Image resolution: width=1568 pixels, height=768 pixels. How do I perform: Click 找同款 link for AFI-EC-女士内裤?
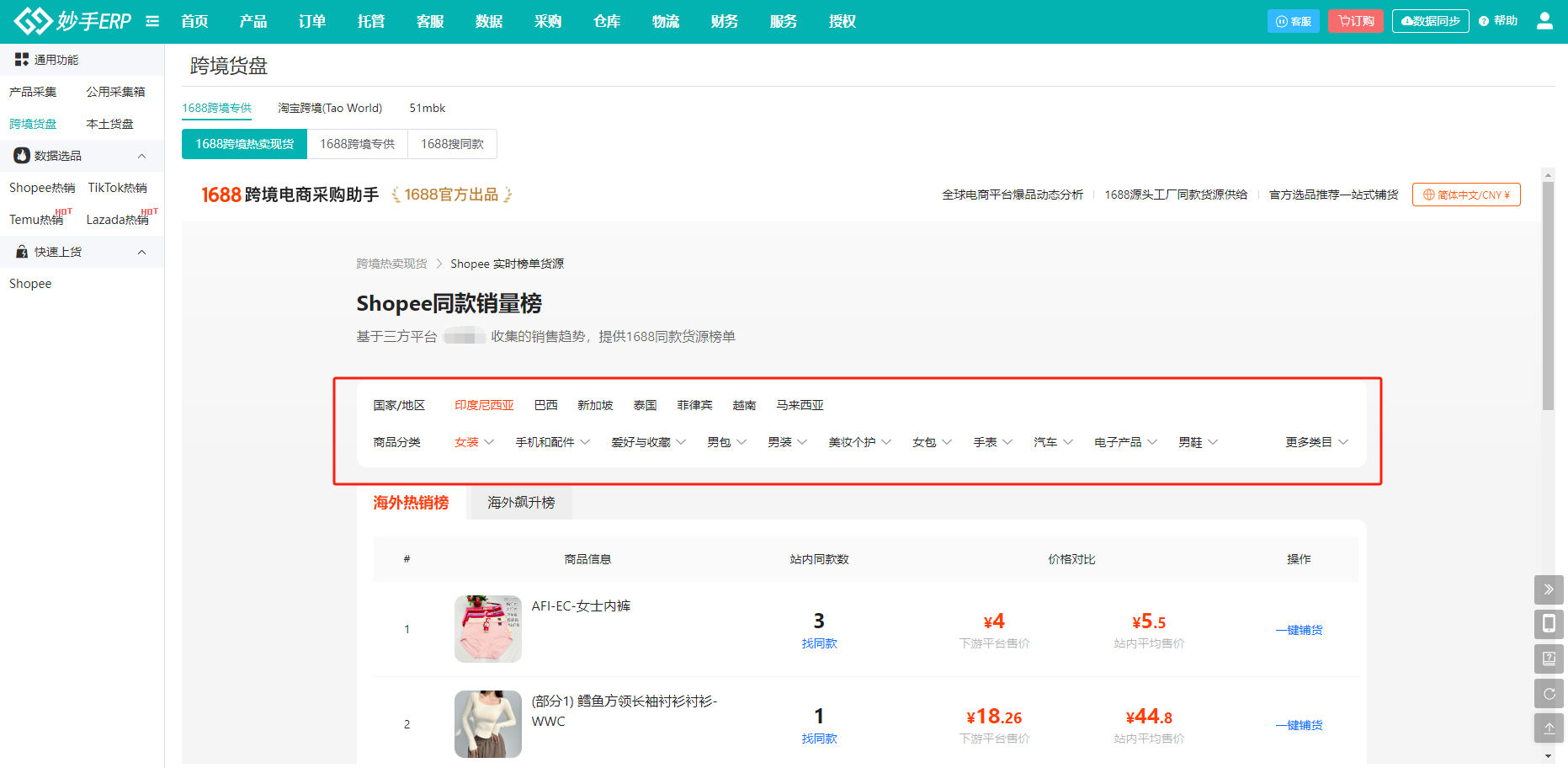pos(819,643)
